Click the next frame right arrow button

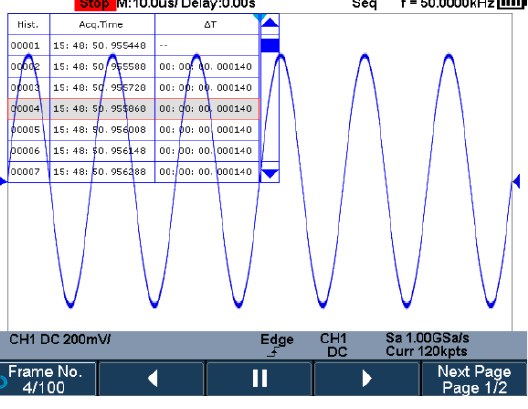pos(367,378)
